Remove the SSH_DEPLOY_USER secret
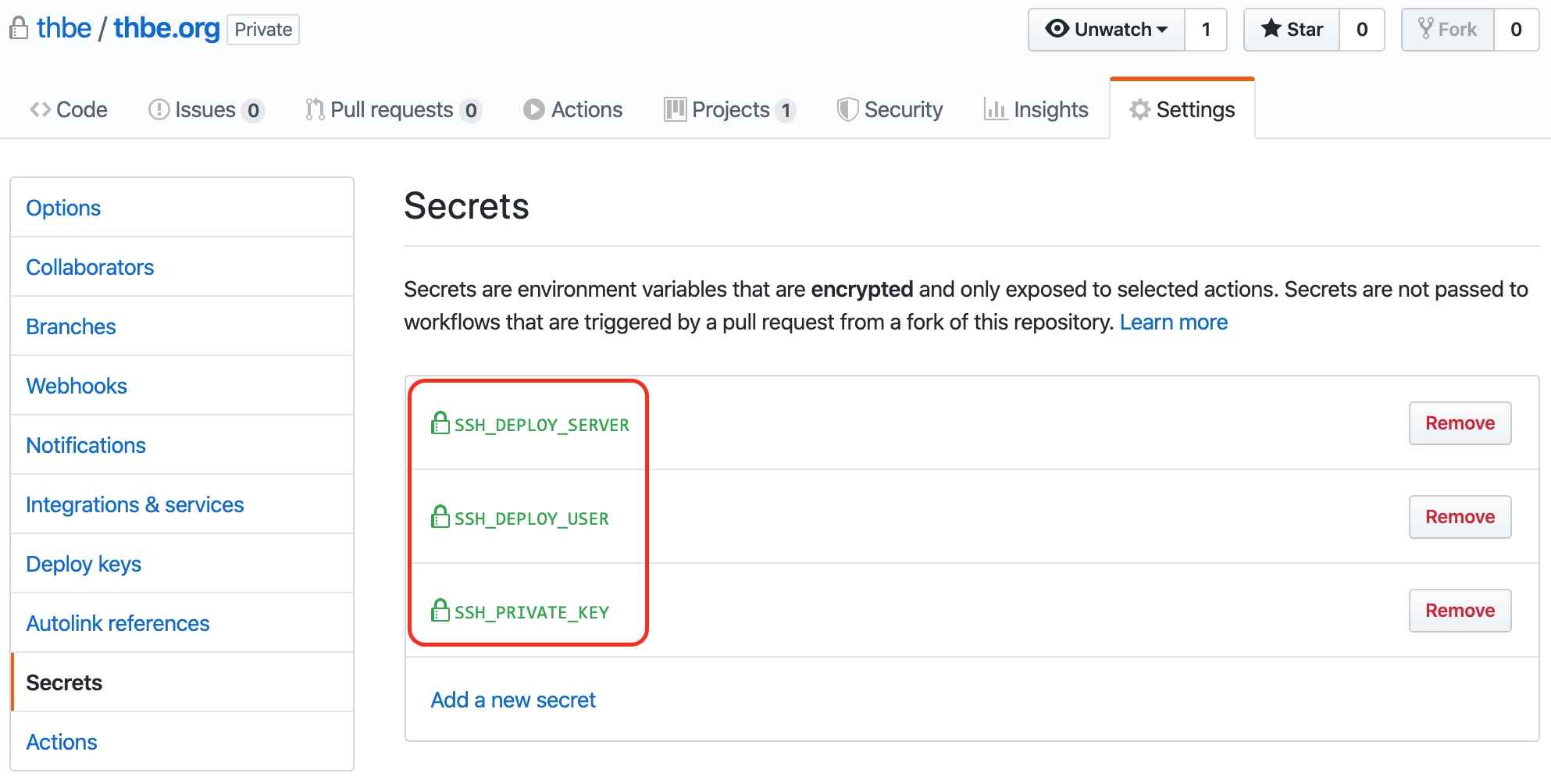1551x784 pixels. 1459,516
